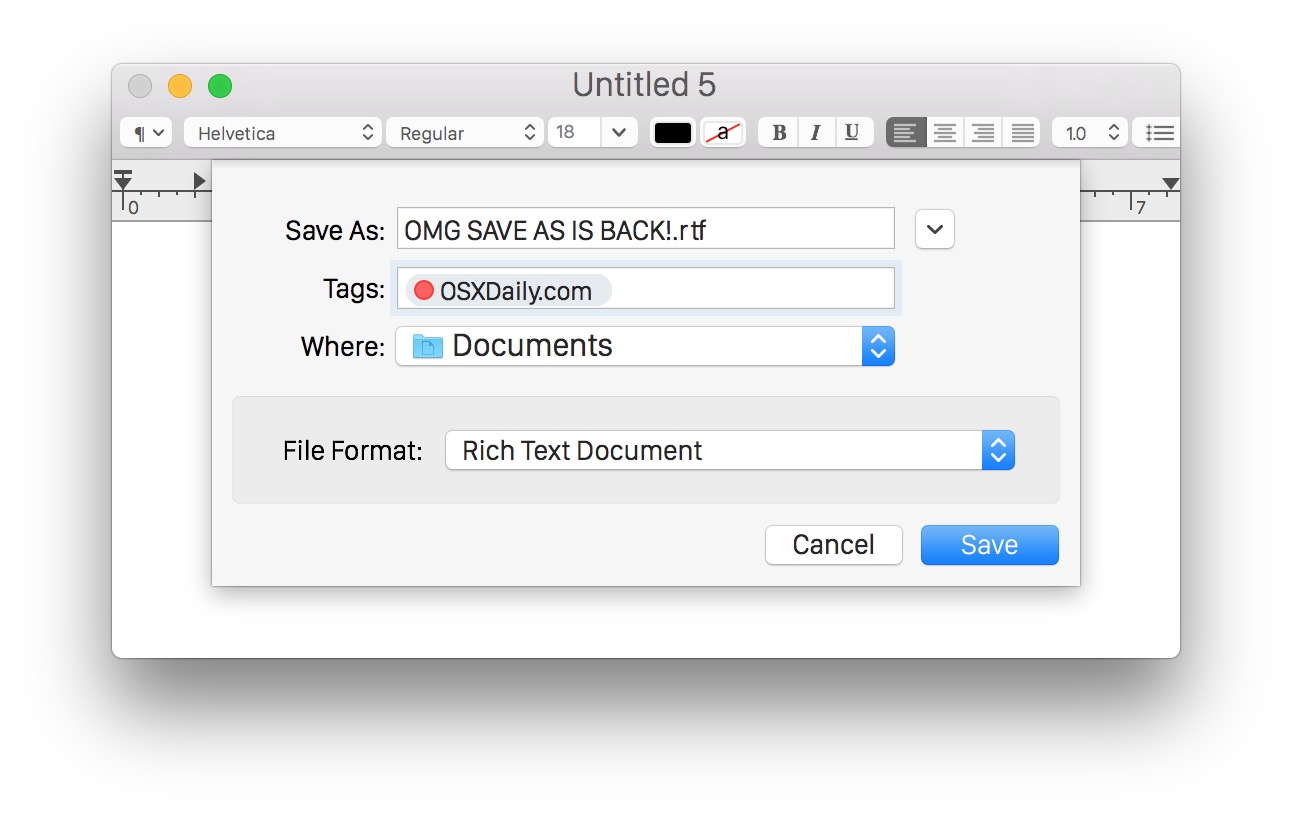The height and width of the screenshot is (818, 1292).
Task: Open the black text color swatch
Action: (673, 133)
